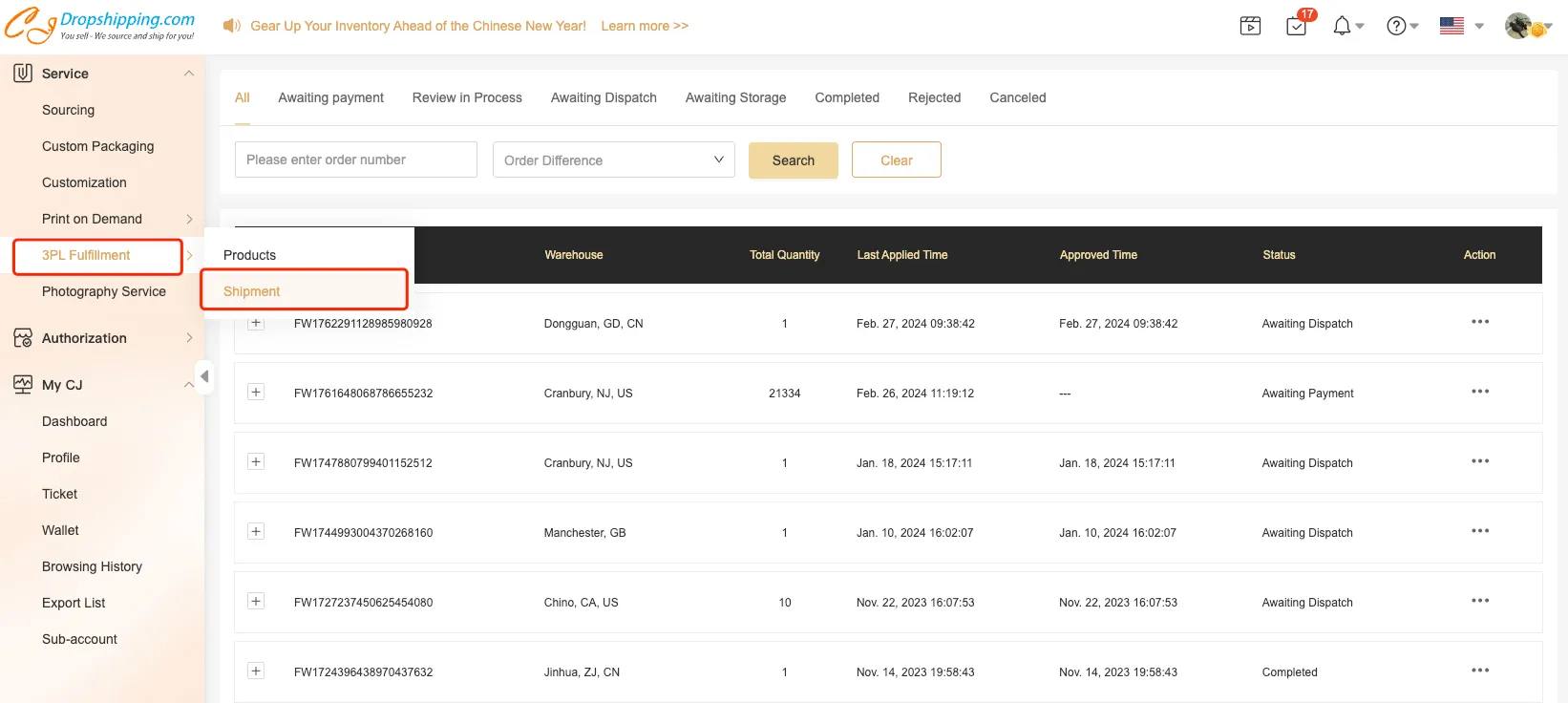This screenshot has height=703, width=1568.
Task: Open the user avatar profile menu
Action: tap(1519, 26)
